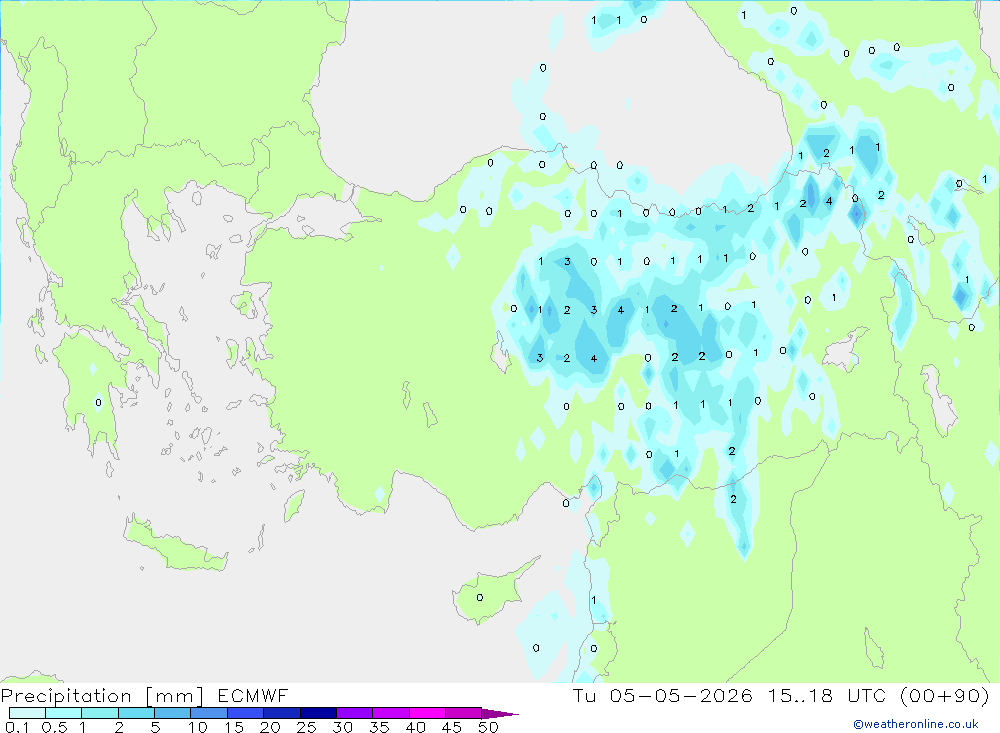Click the legend label 10
The image size is (1000, 733).
(x=198, y=727)
